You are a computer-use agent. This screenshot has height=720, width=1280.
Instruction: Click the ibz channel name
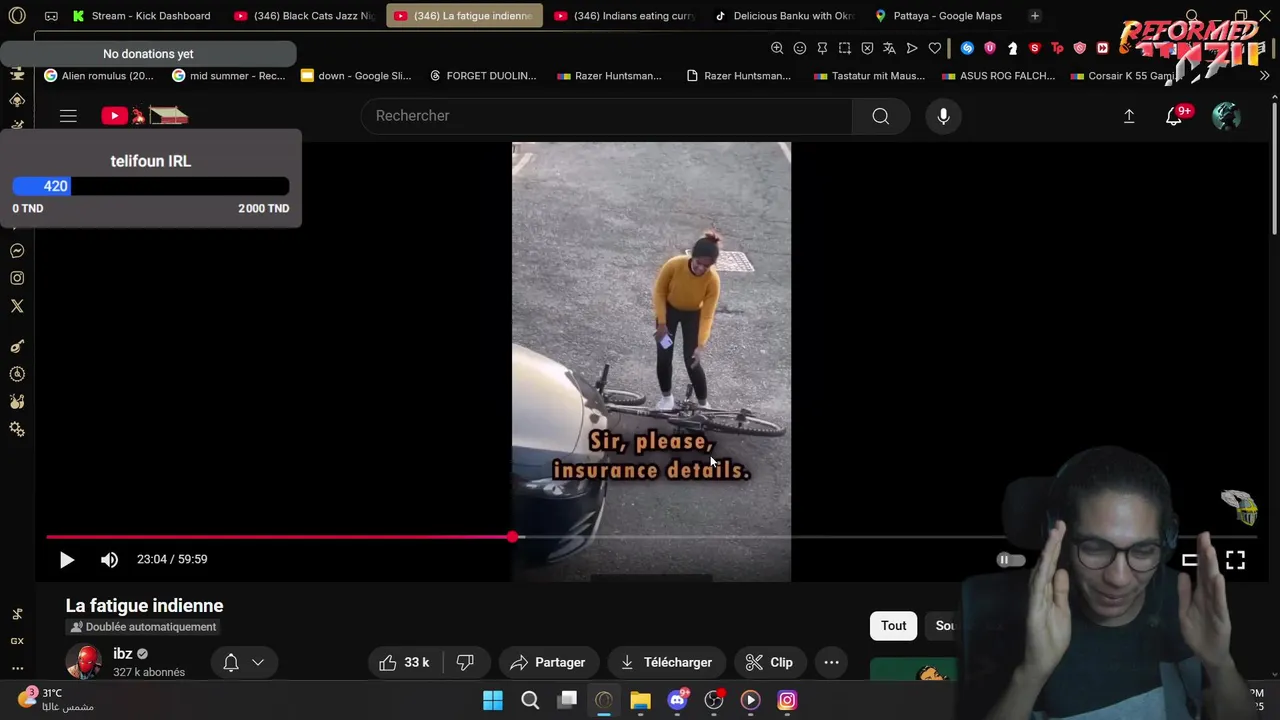pyautogui.click(x=123, y=654)
